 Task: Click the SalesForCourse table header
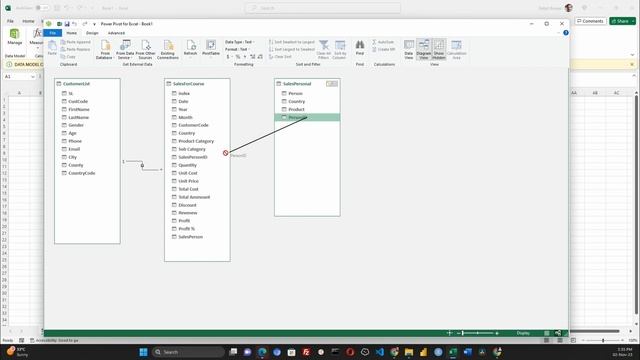pyautogui.click(x=197, y=84)
